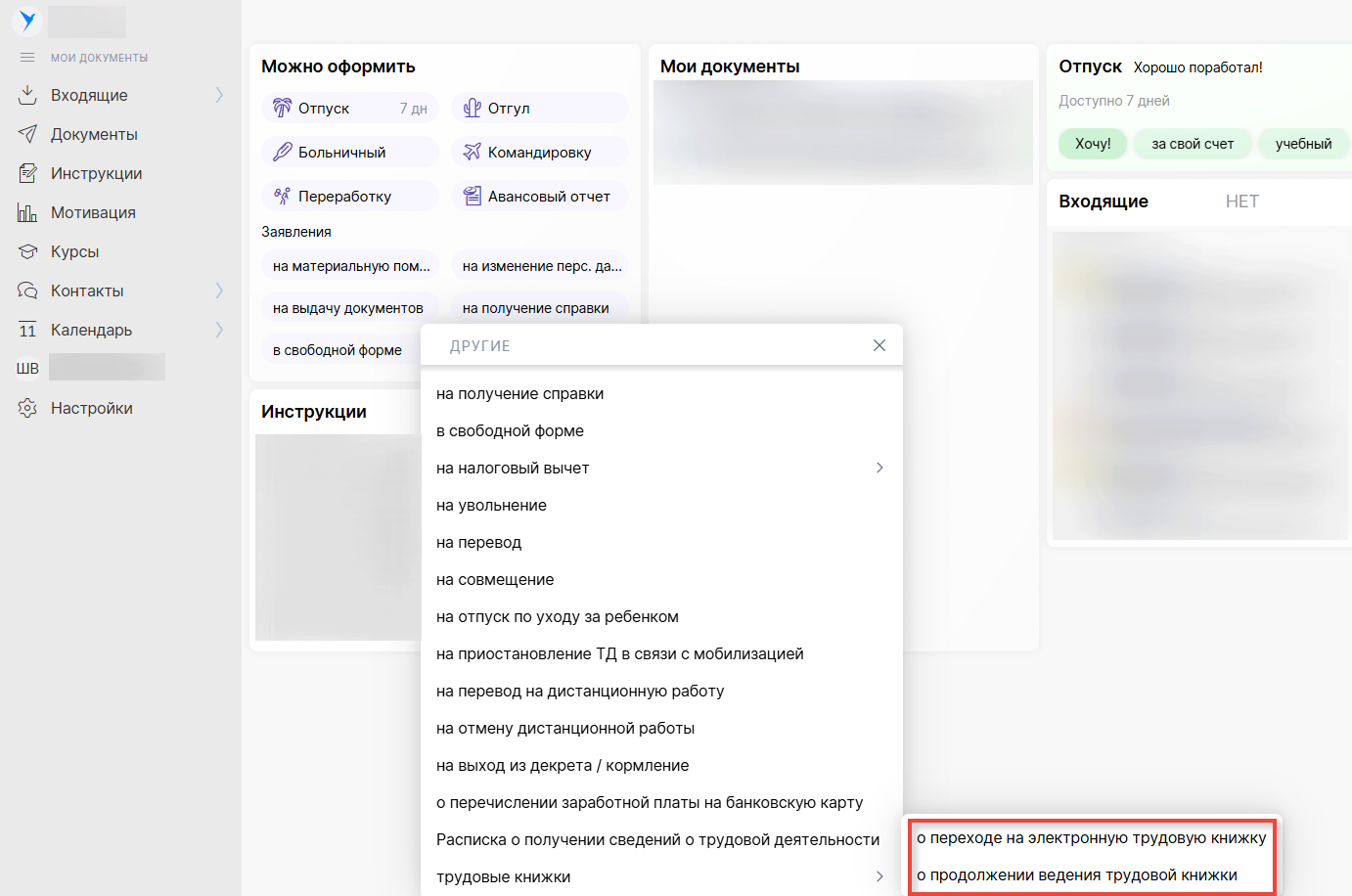Click the 'Командировку' button

point(539,153)
